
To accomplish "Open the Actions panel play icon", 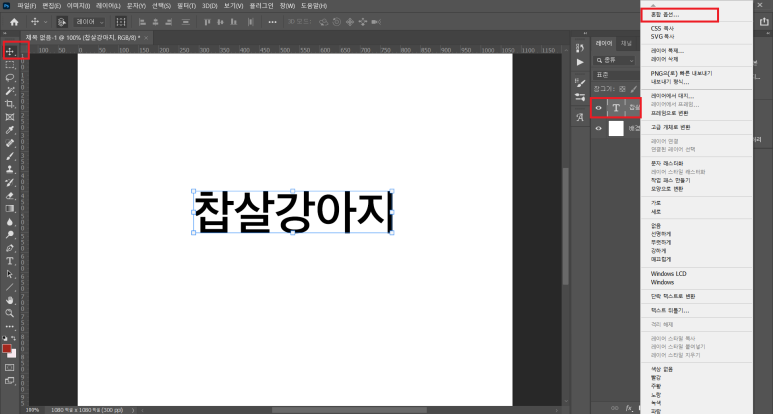I will pyautogui.click(x=580, y=62).
